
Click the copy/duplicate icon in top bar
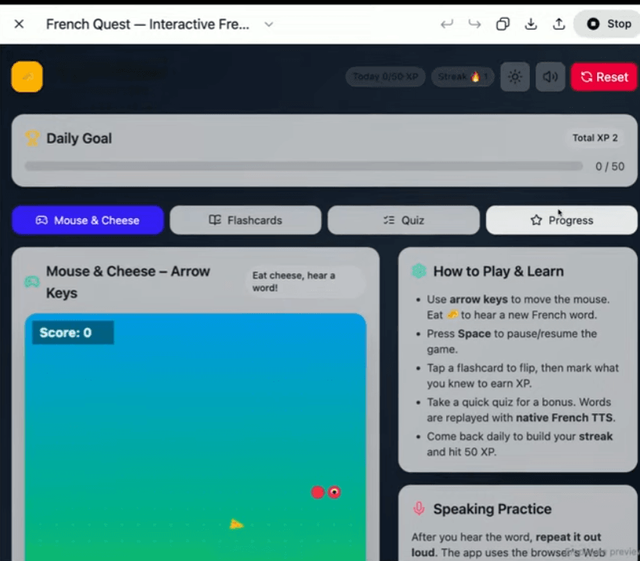(x=503, y=24)
